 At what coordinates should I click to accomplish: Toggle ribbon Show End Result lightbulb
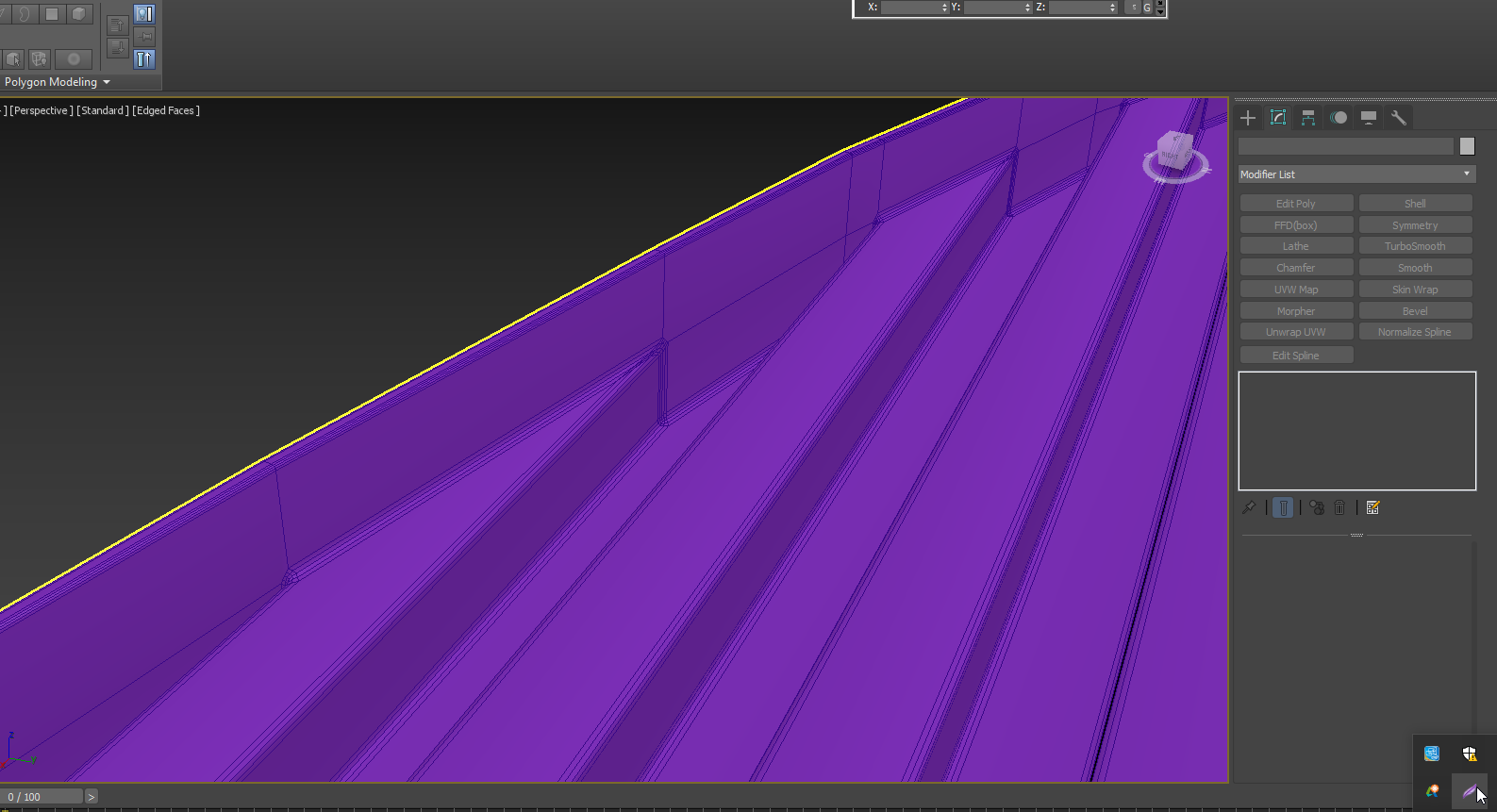coord(144,14)
